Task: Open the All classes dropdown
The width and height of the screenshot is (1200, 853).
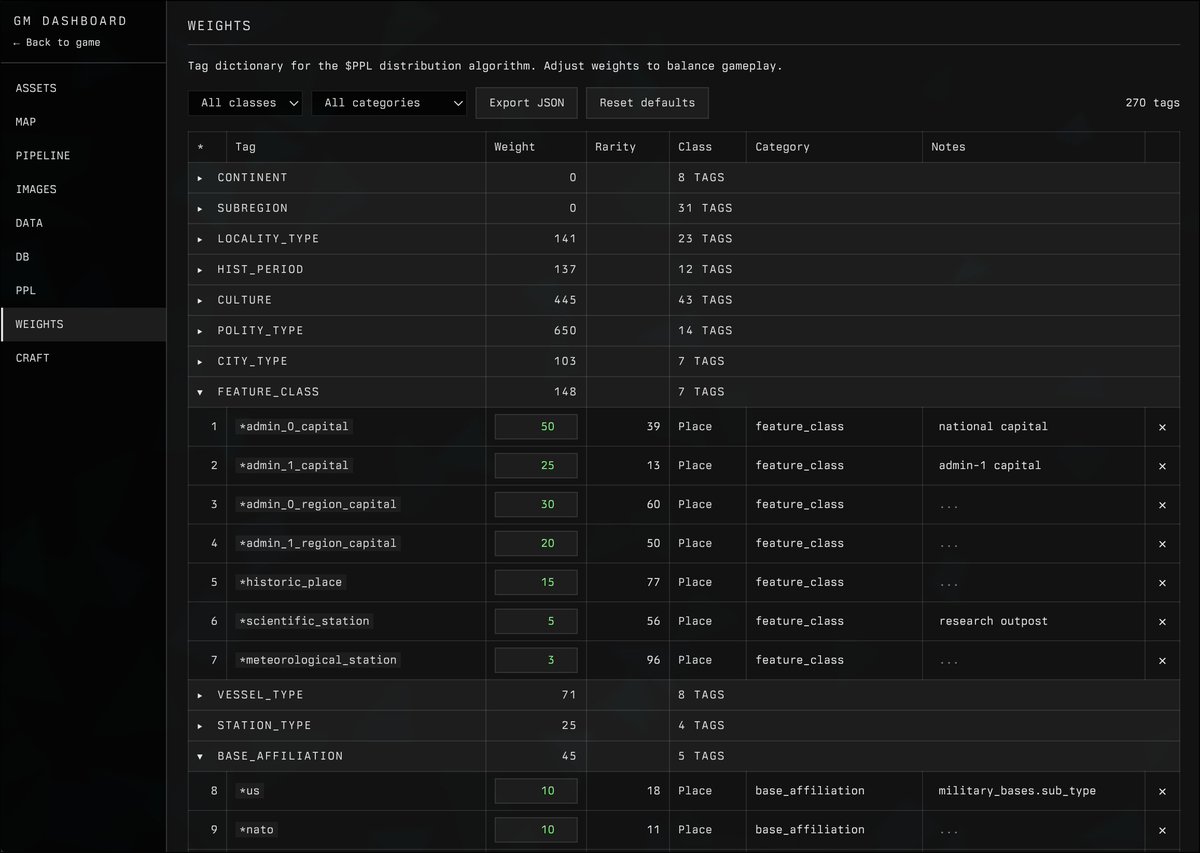Action: pyautogui.click(x=245, y=103)
